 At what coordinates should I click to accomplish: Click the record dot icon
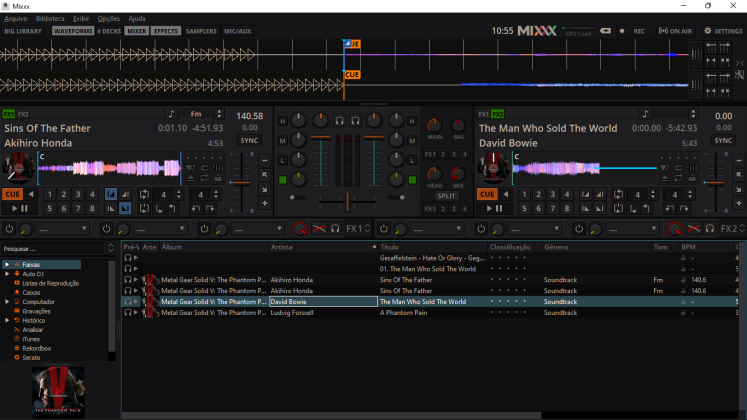[x=622, y=31]
